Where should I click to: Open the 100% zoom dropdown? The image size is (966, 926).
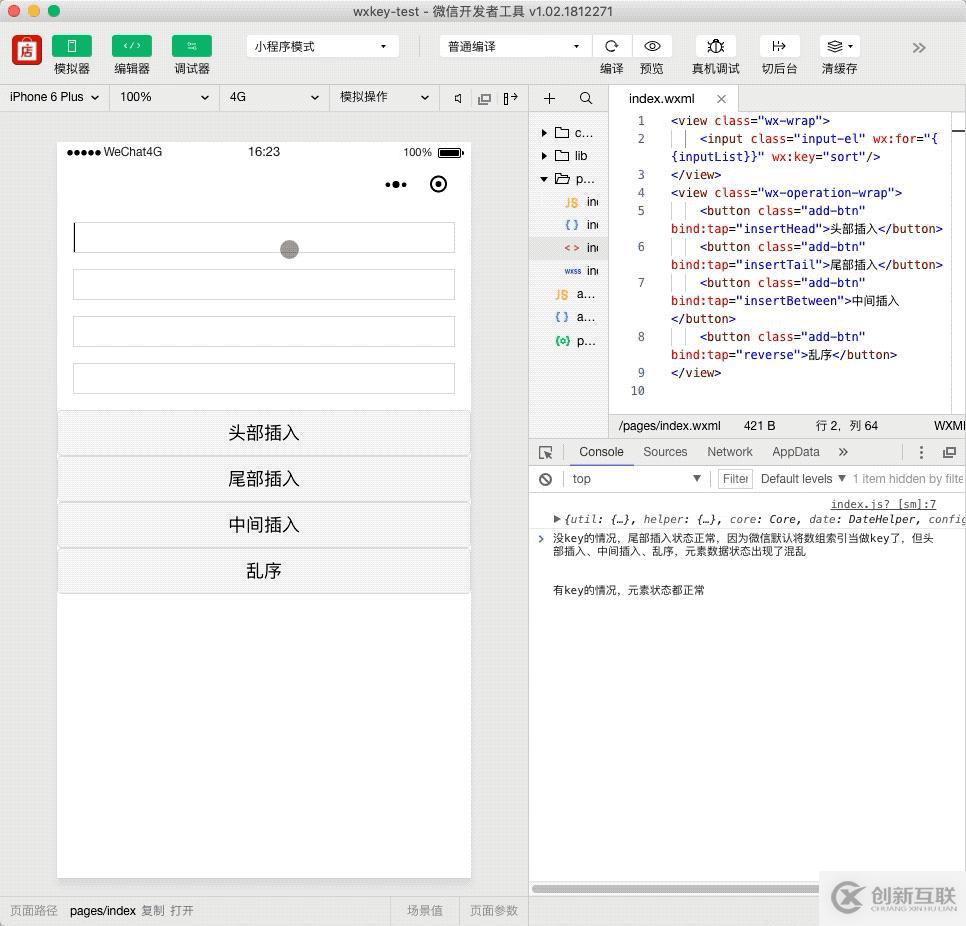[164, 97]
